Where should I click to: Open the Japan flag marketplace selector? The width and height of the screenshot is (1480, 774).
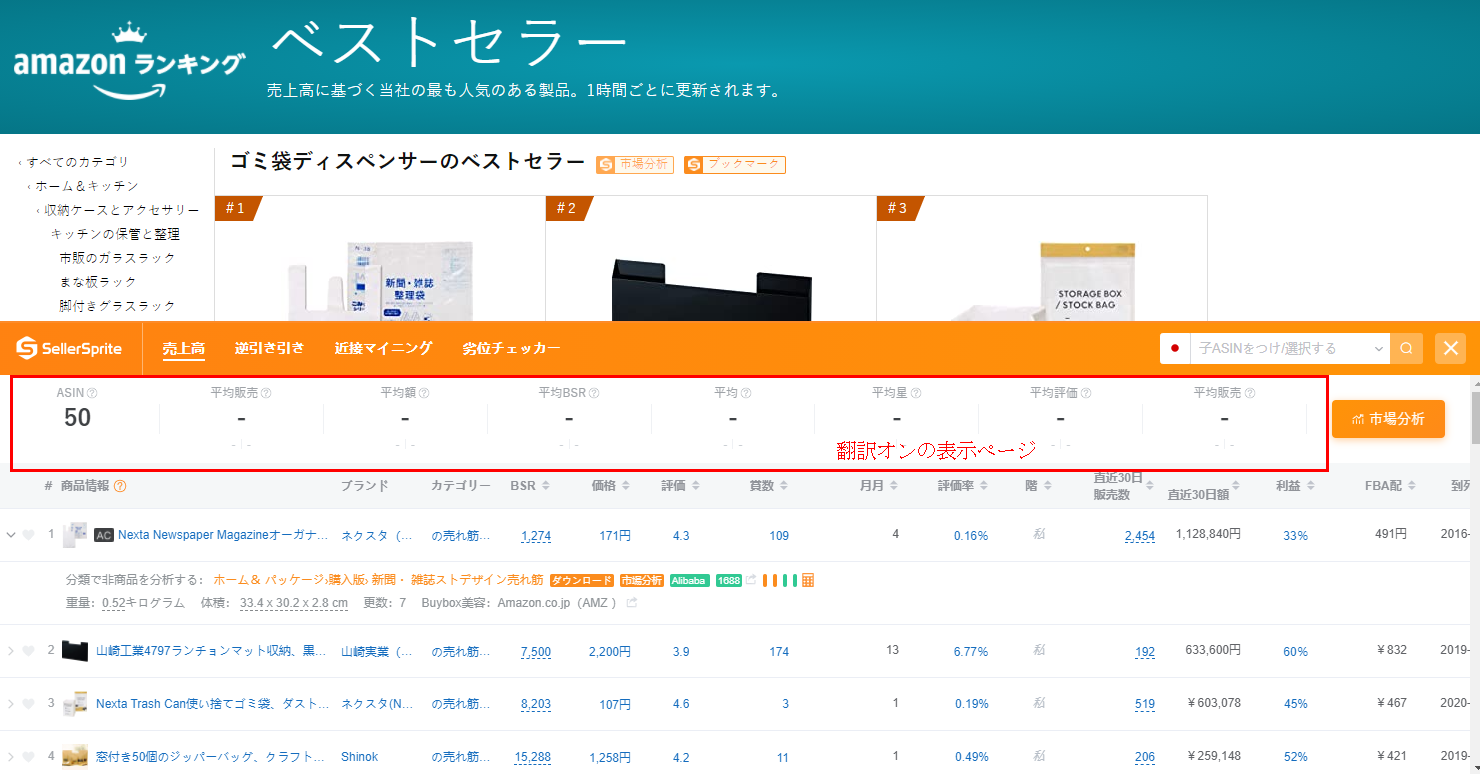[1175, 348]
